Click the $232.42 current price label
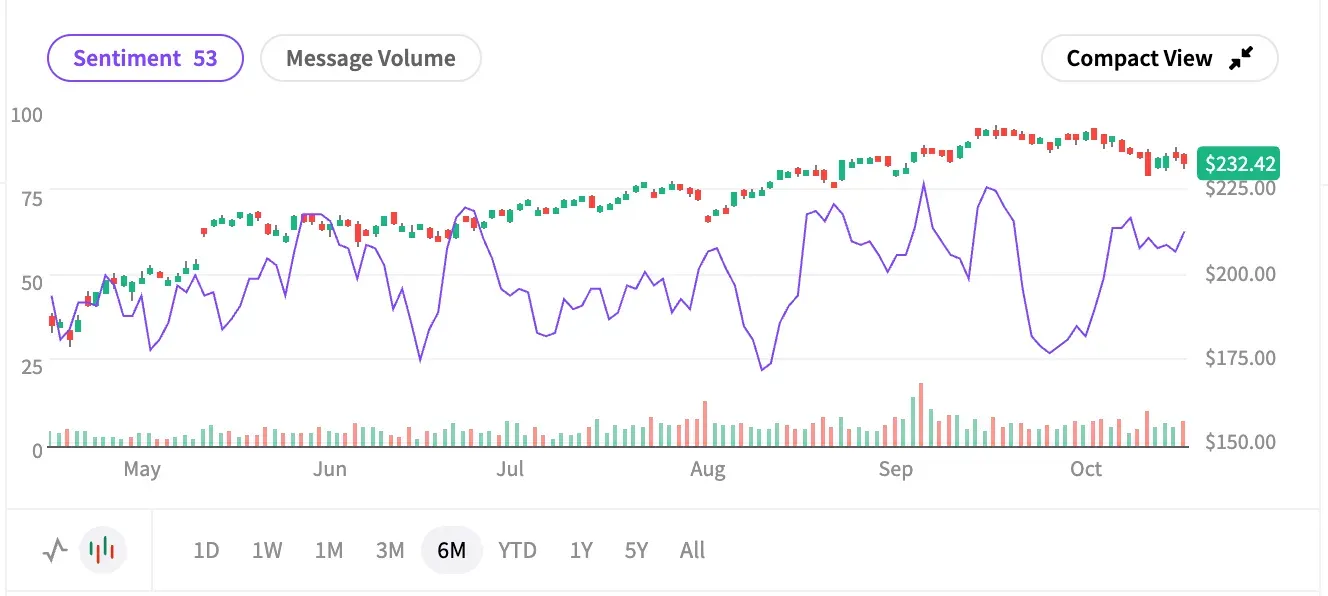1328x596 pixels. (1240, 163)
